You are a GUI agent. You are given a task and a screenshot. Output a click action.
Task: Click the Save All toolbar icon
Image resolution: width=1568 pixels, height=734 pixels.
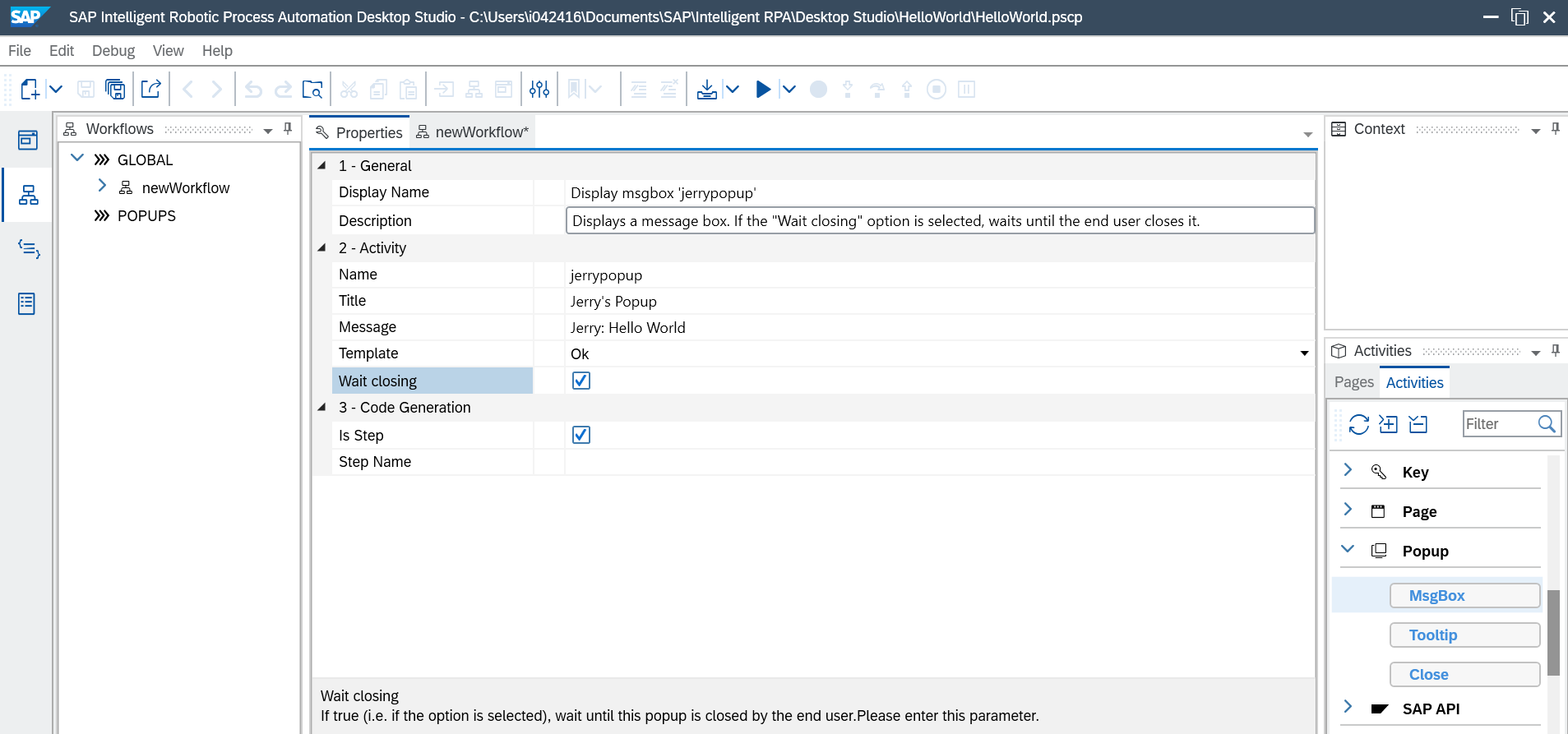click(x=116, y=89)
